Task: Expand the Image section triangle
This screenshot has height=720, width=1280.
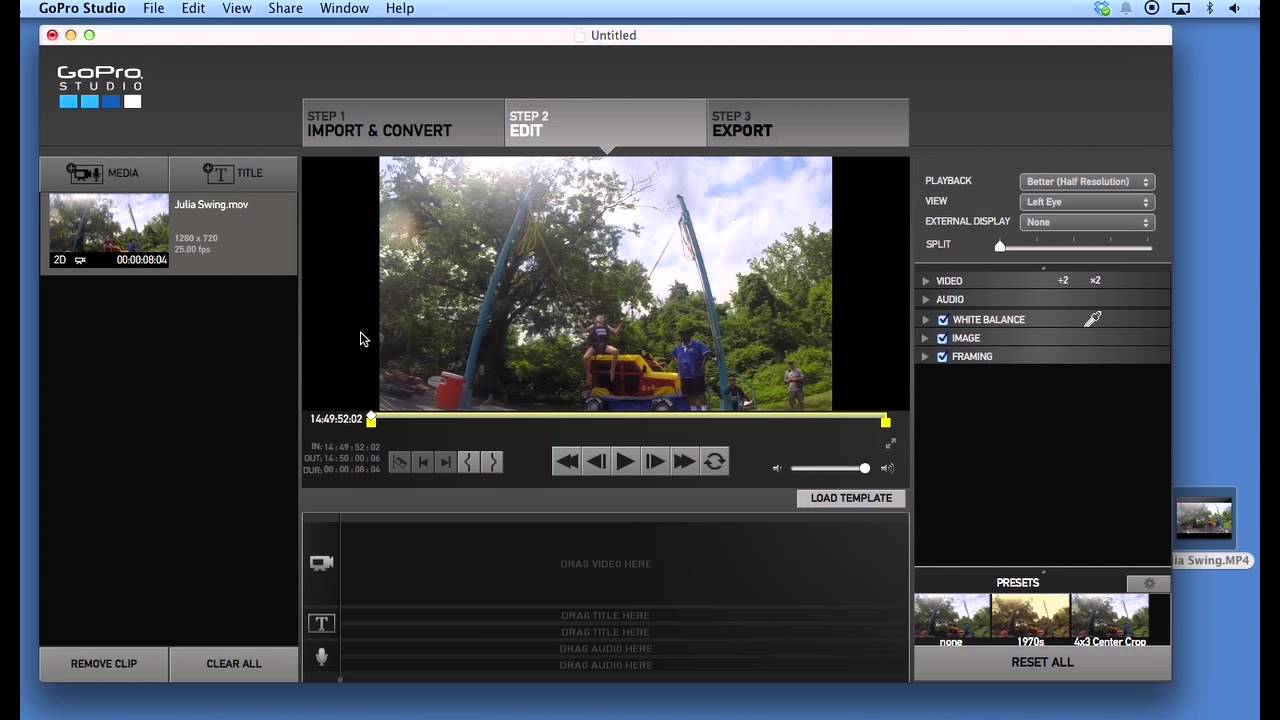Action: coord(926,338)
